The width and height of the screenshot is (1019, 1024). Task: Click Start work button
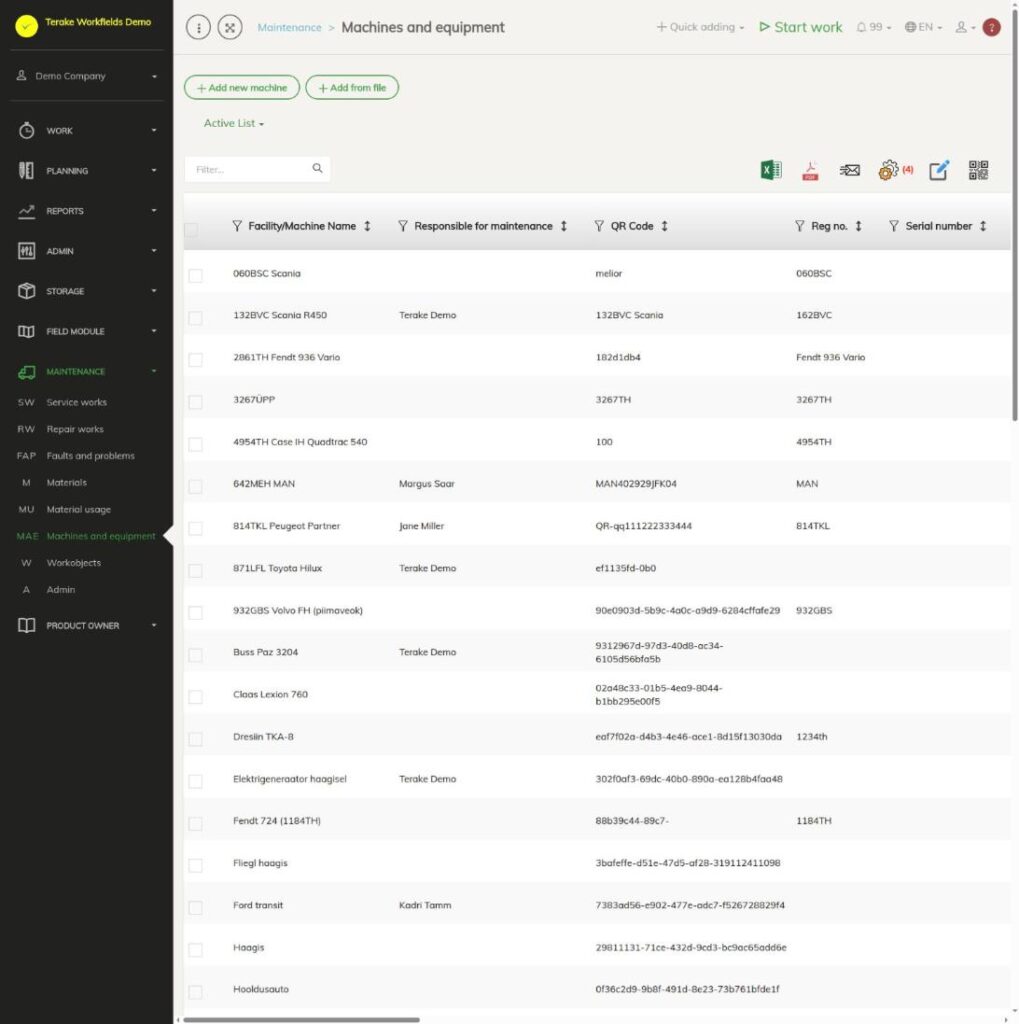tap(800, 27)
